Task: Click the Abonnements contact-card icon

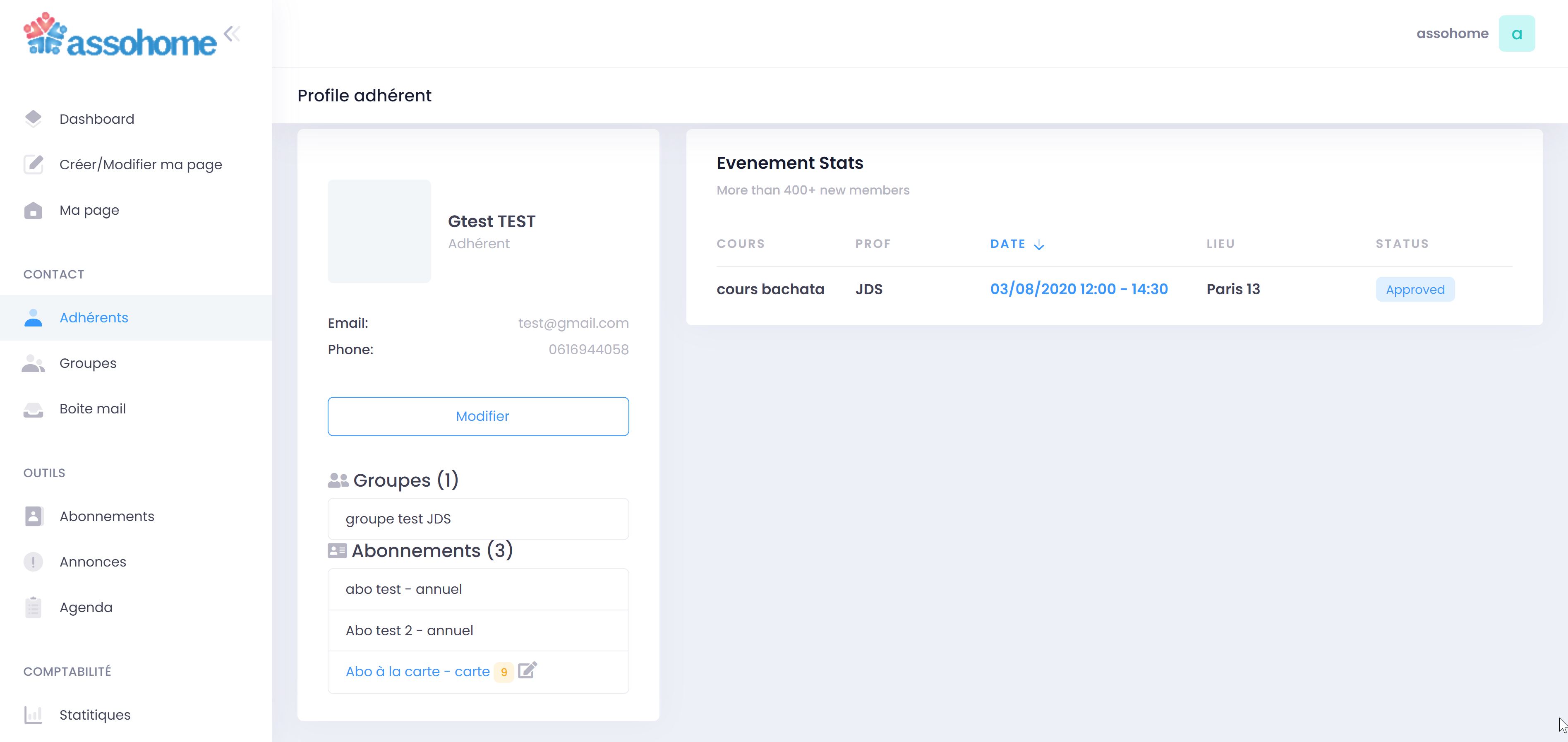Action: [33, 516]
